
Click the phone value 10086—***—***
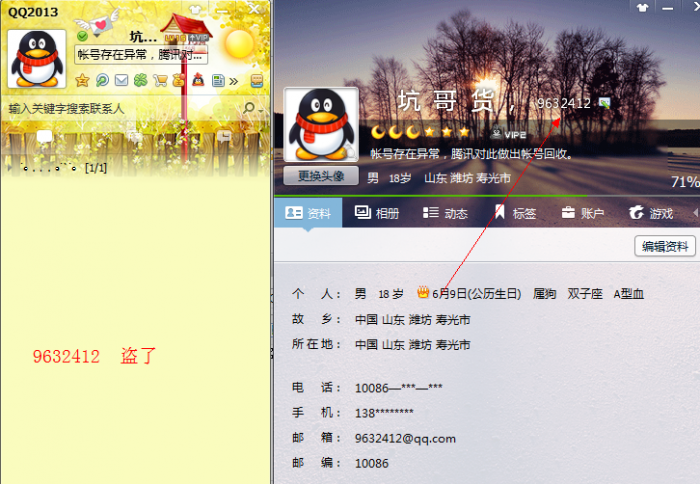click(x=399, y=388)
